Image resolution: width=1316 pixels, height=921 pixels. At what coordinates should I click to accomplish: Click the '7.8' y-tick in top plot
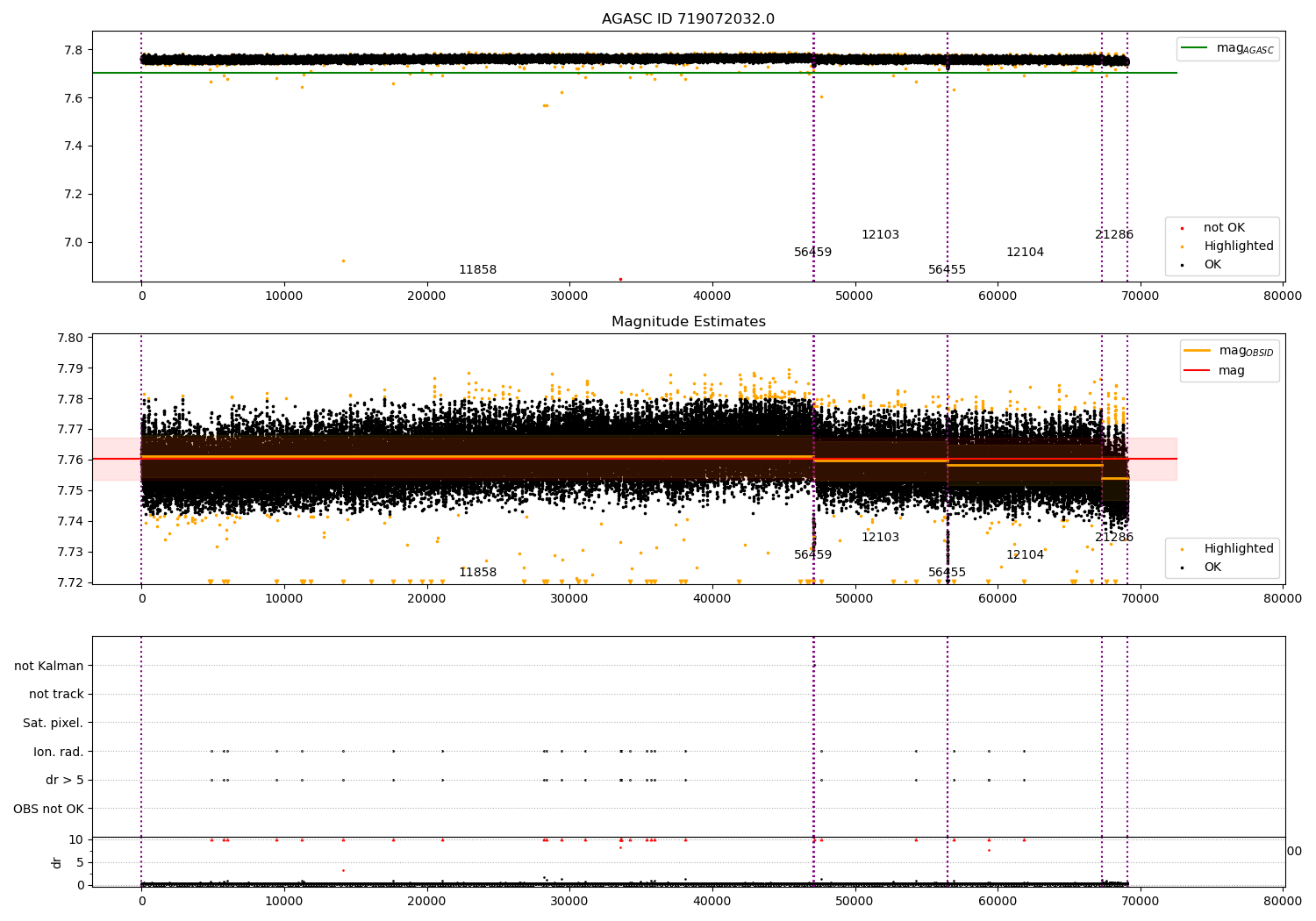(75, 50)
